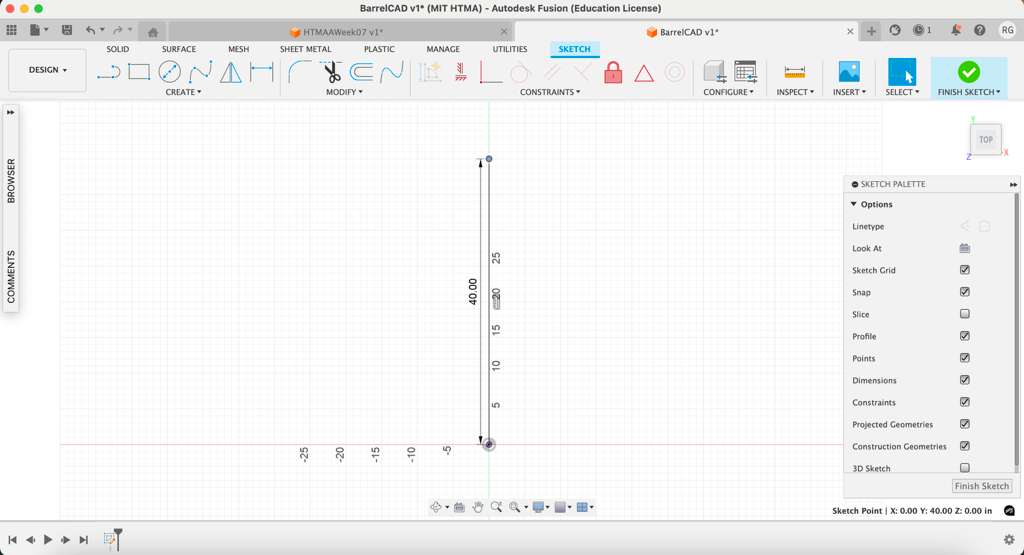The height and width of the screenshot is (555, 1024).
Task: Click the Insert image icon
Action: tap(849, 72)
